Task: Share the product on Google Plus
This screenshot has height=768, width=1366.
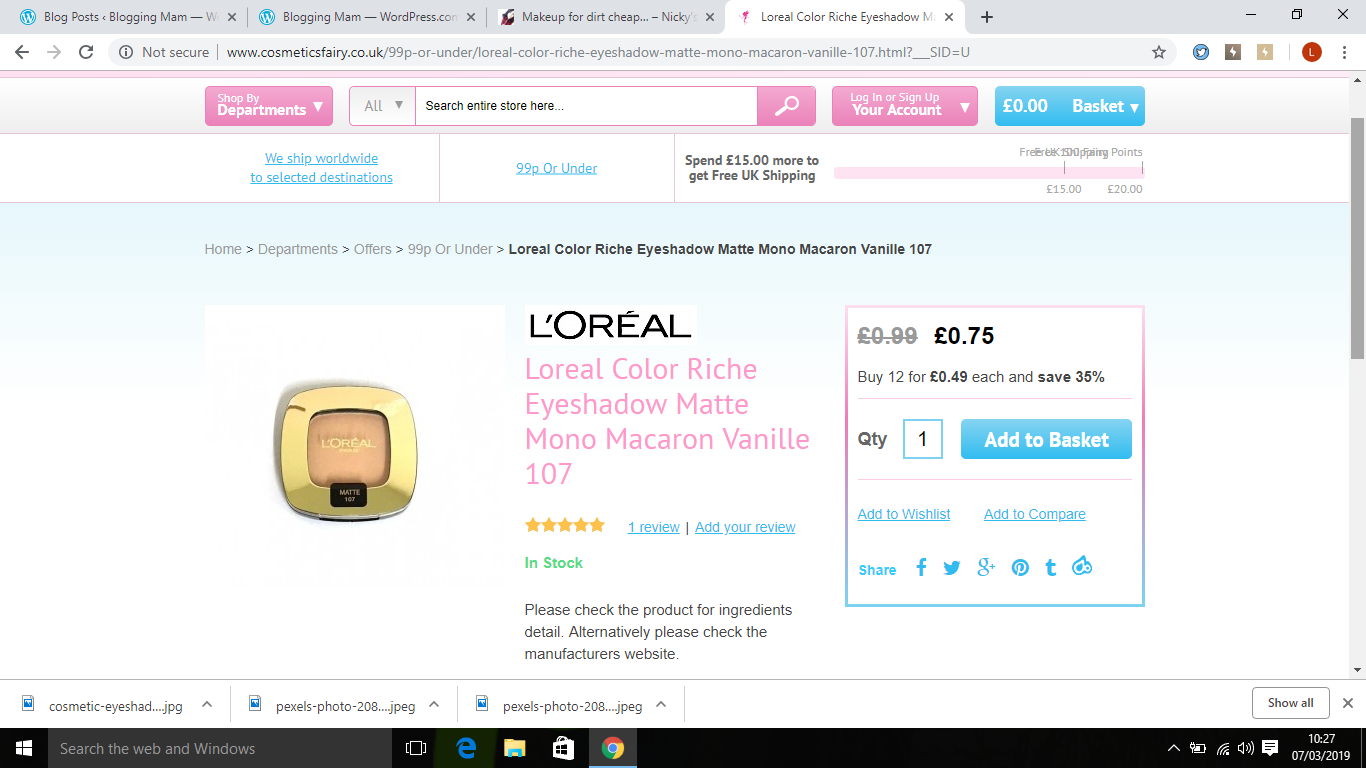Action: 986,567
